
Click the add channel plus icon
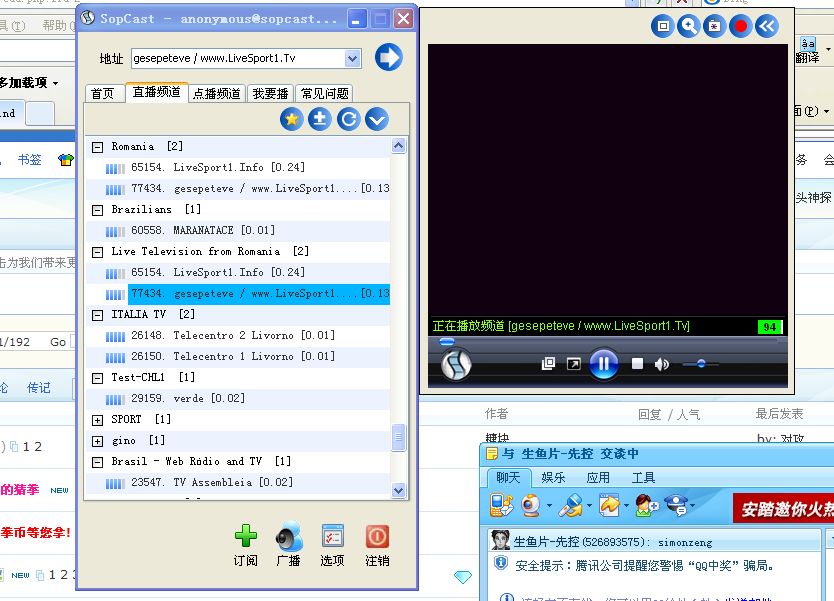320,119
